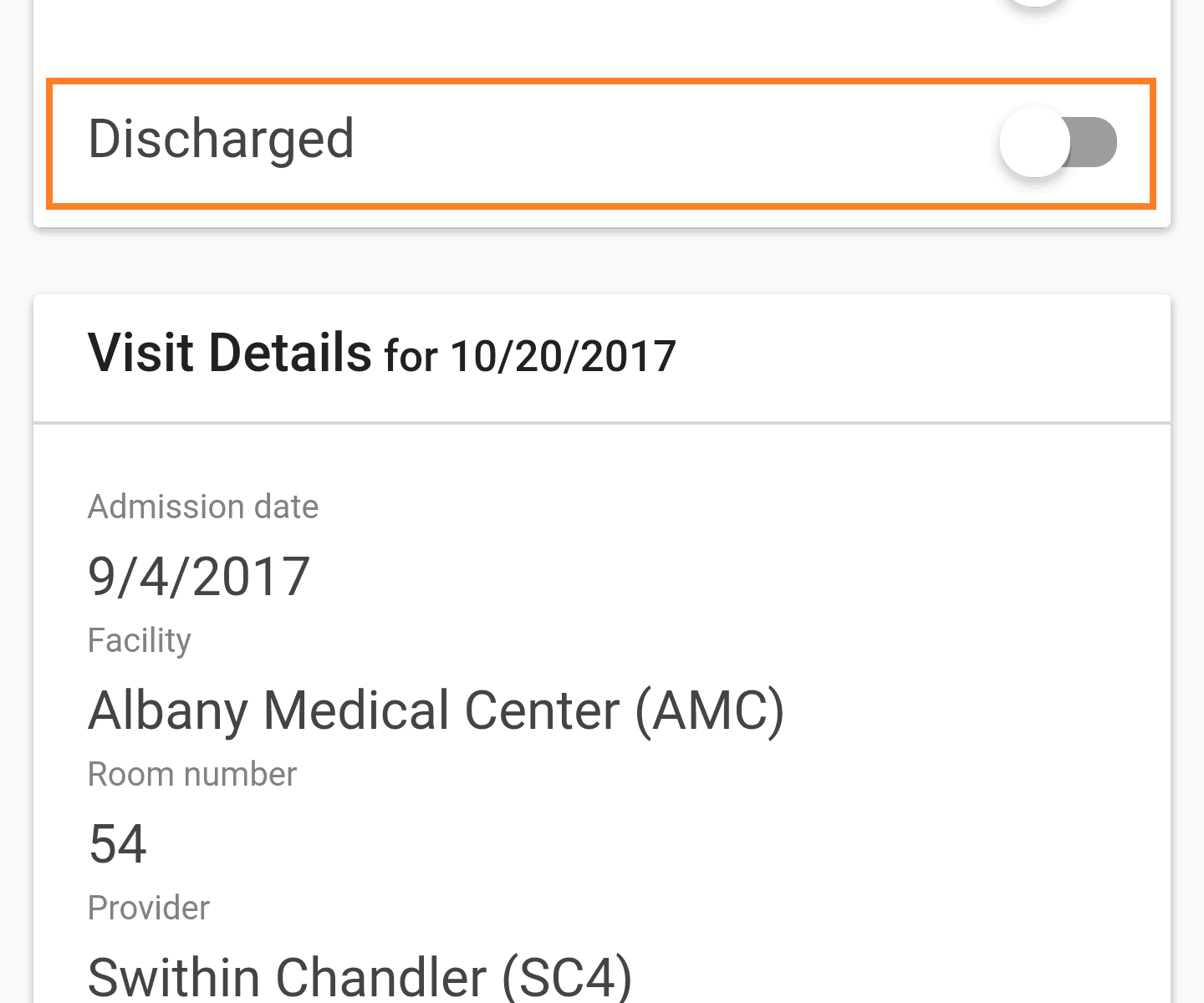Click the gray track of the Discharged switch

click(x=1097, y=142)
